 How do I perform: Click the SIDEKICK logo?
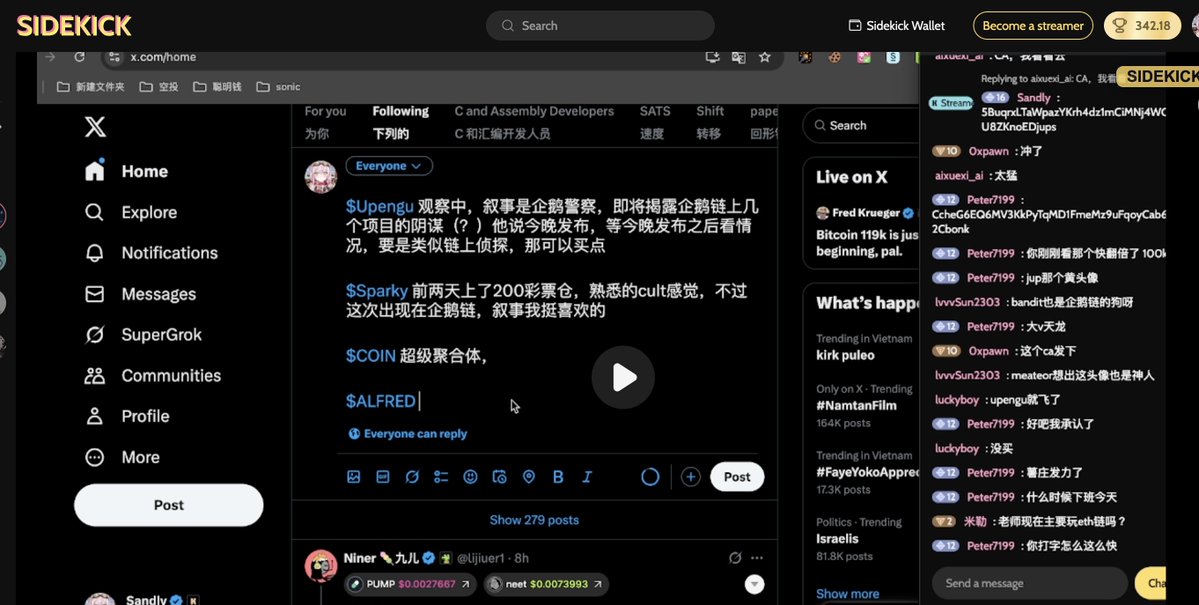click(74, 26)
